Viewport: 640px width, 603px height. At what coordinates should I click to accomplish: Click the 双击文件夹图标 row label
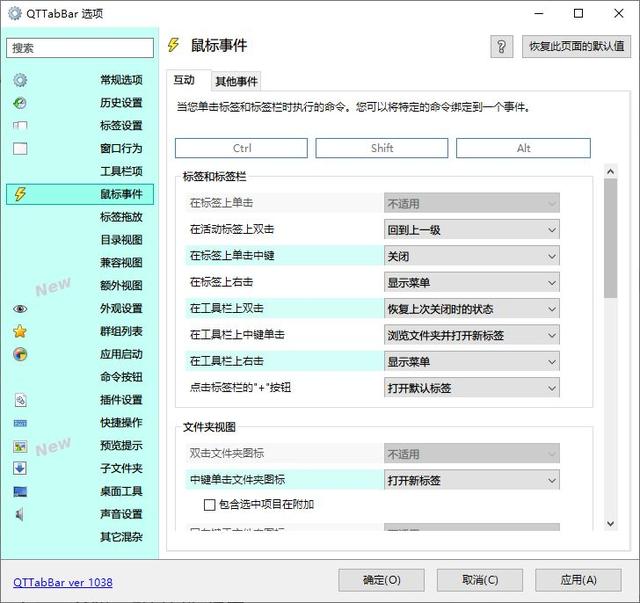point(227,453)
